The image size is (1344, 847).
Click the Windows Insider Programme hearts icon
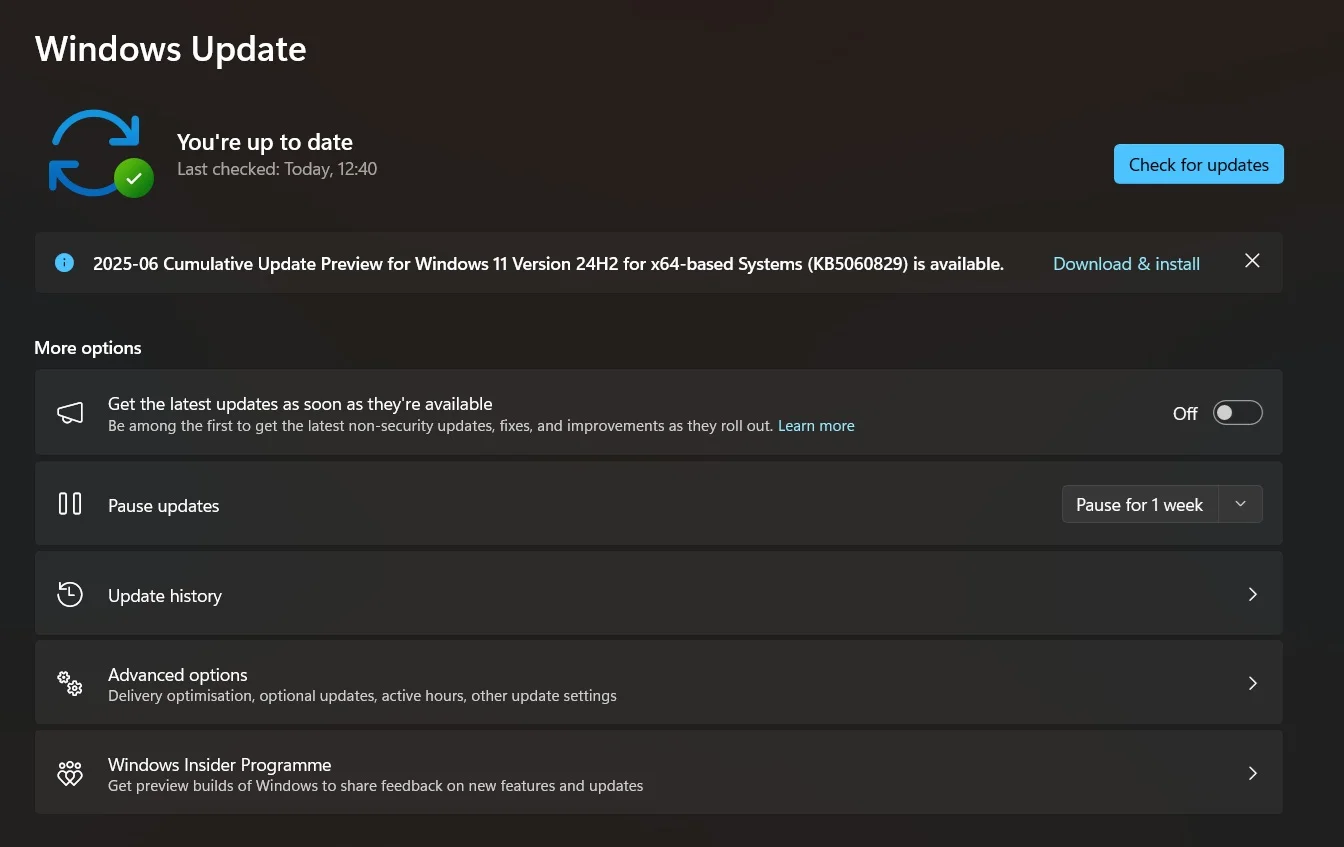click(x=70, y=774)
